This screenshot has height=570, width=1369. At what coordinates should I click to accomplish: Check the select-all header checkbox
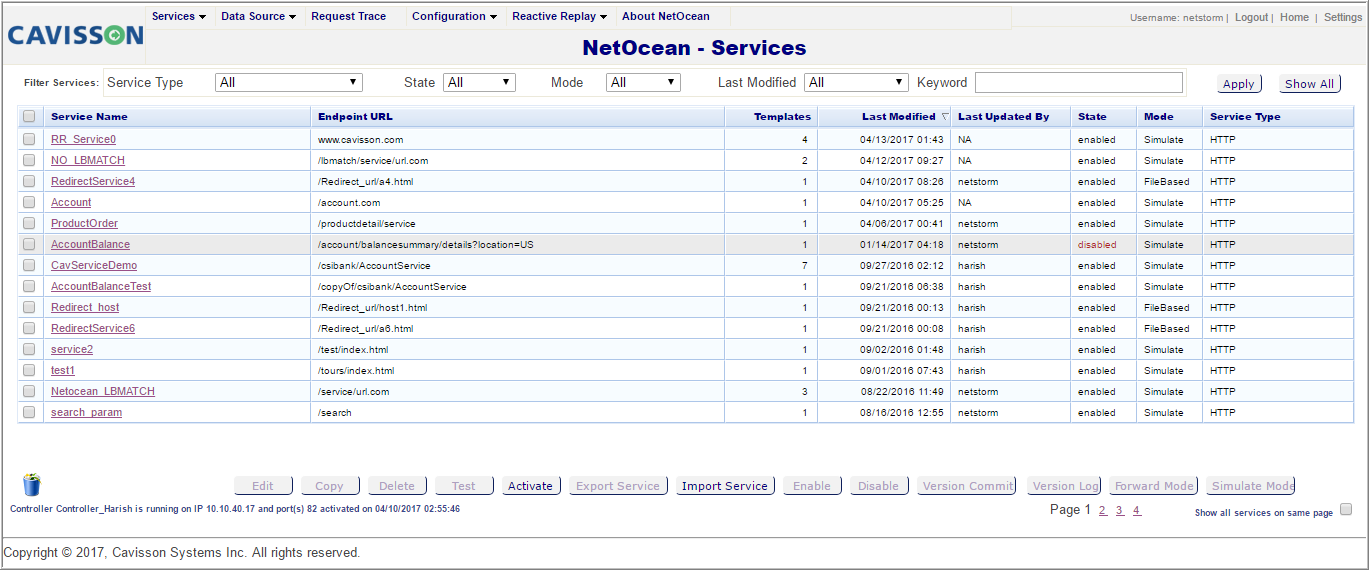(x=29, y=116)
